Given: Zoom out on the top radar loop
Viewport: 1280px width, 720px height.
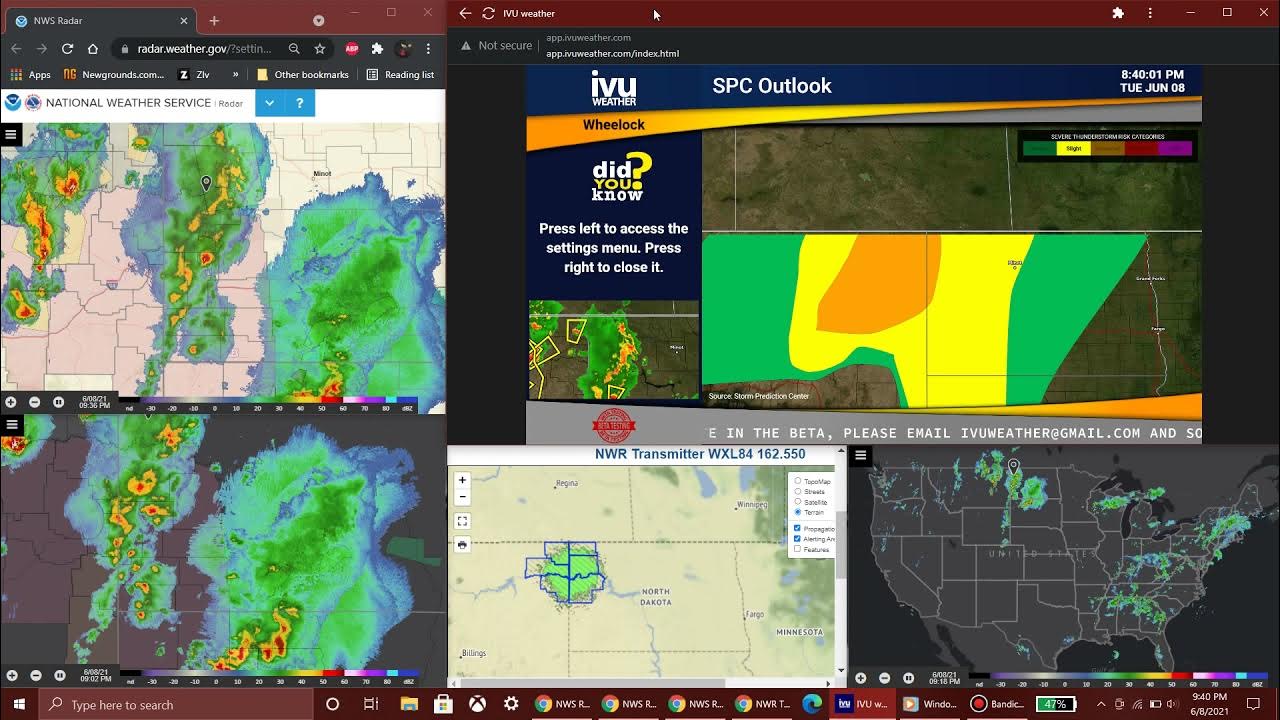Looking at the screenshot, I should tap(34, 402).
